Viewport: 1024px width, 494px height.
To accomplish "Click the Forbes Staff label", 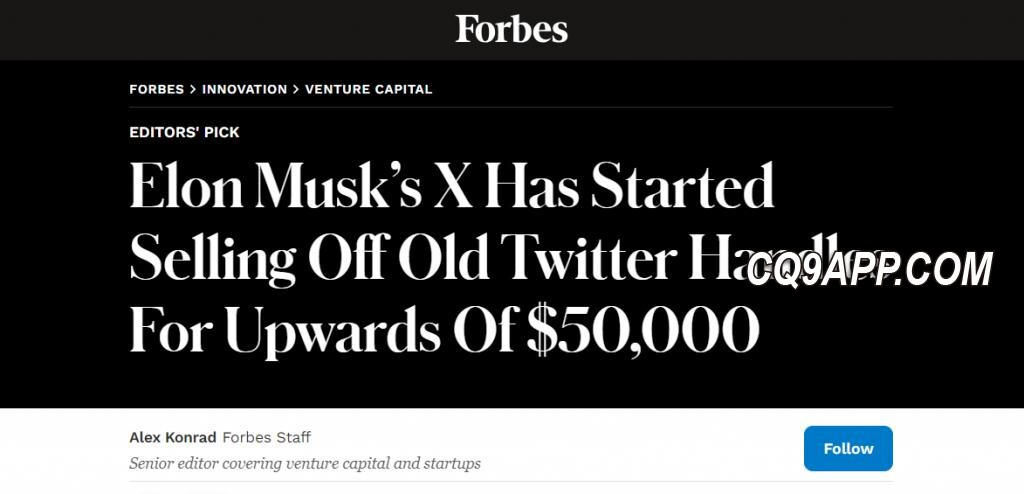I will click(x=266, y=437).
